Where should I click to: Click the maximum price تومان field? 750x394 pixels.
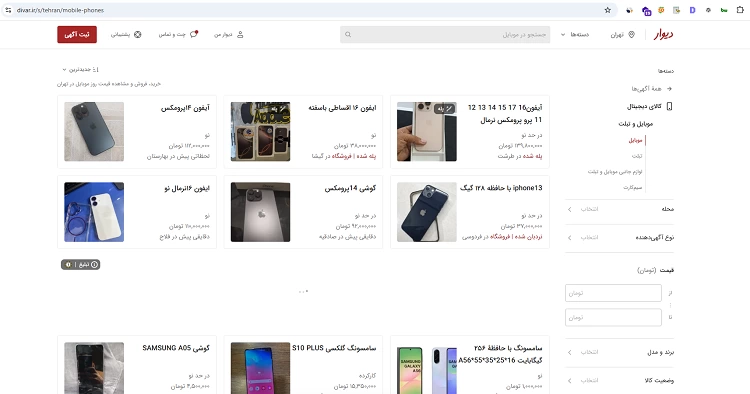pyautogui.click(x=613, y=317)
